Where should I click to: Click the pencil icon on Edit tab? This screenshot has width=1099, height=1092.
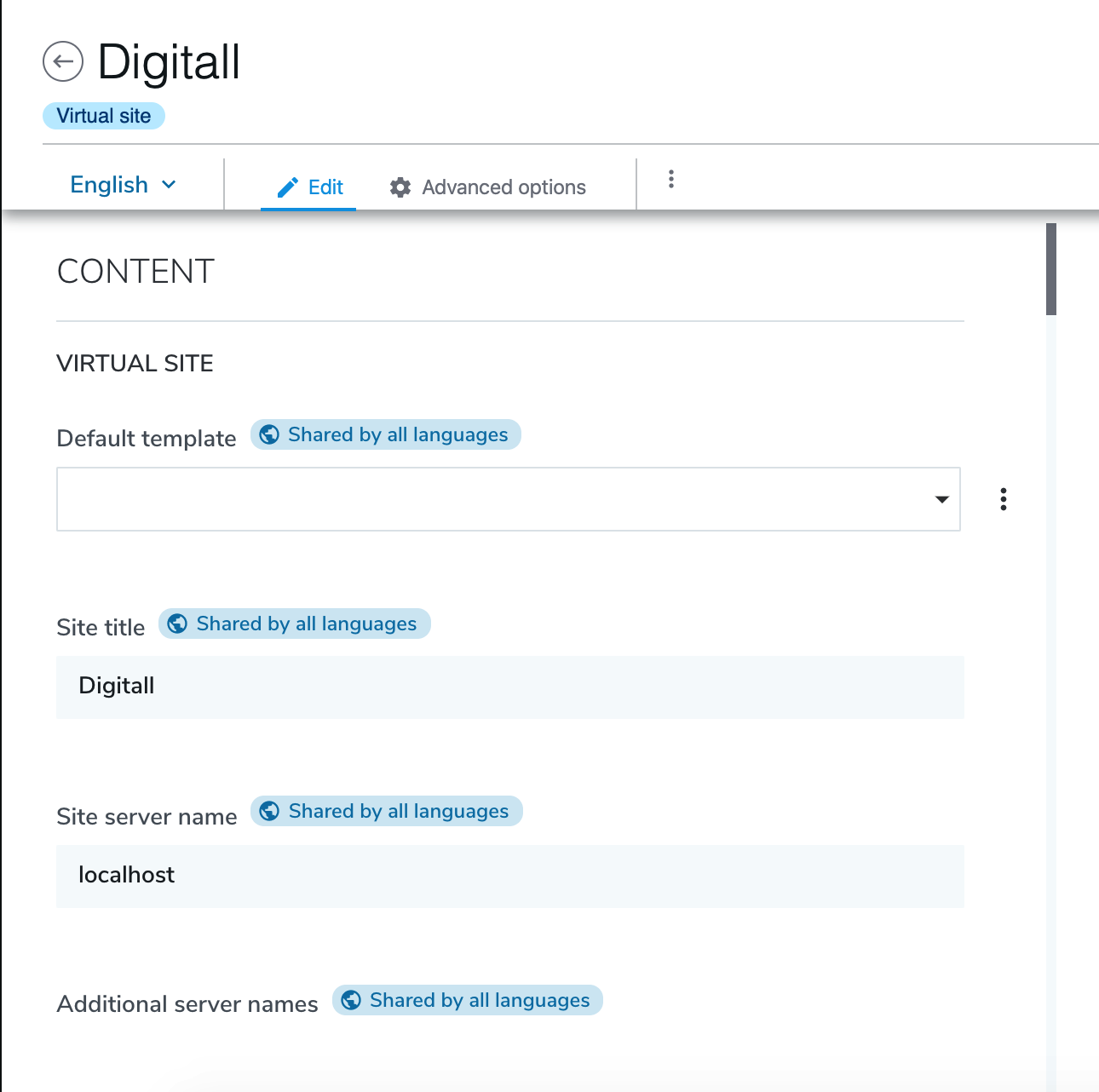[288, 187]
